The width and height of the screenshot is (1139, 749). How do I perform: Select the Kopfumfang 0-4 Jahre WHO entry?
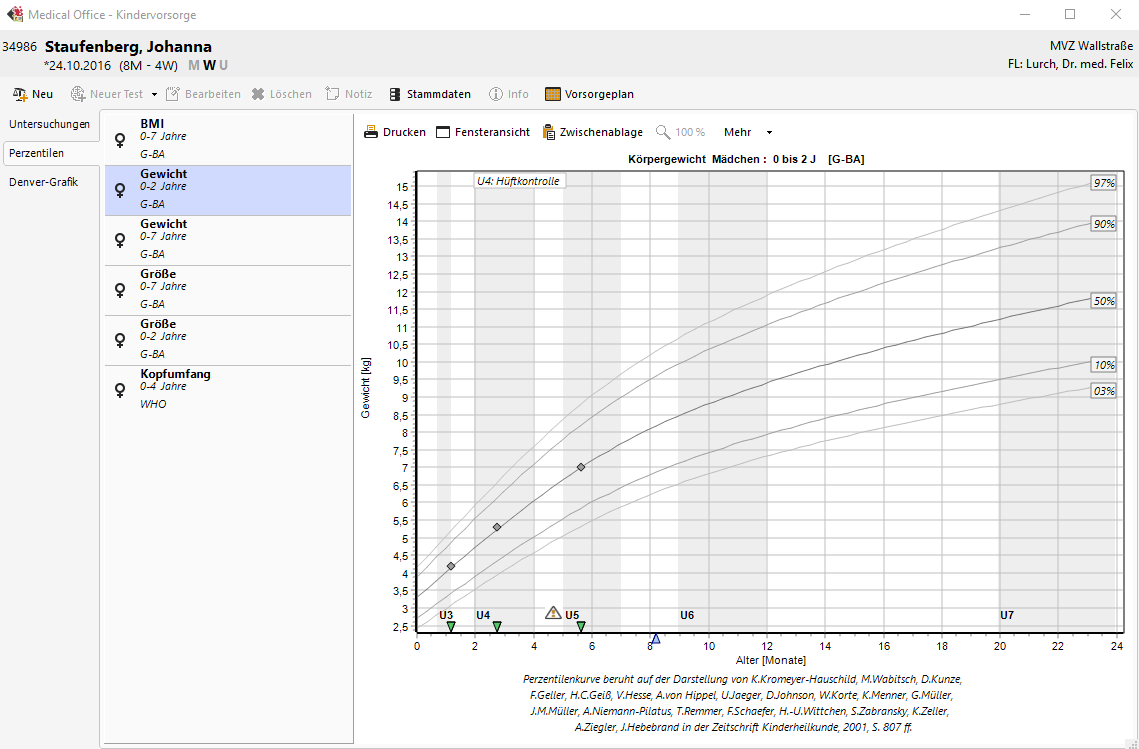(228, 390)
